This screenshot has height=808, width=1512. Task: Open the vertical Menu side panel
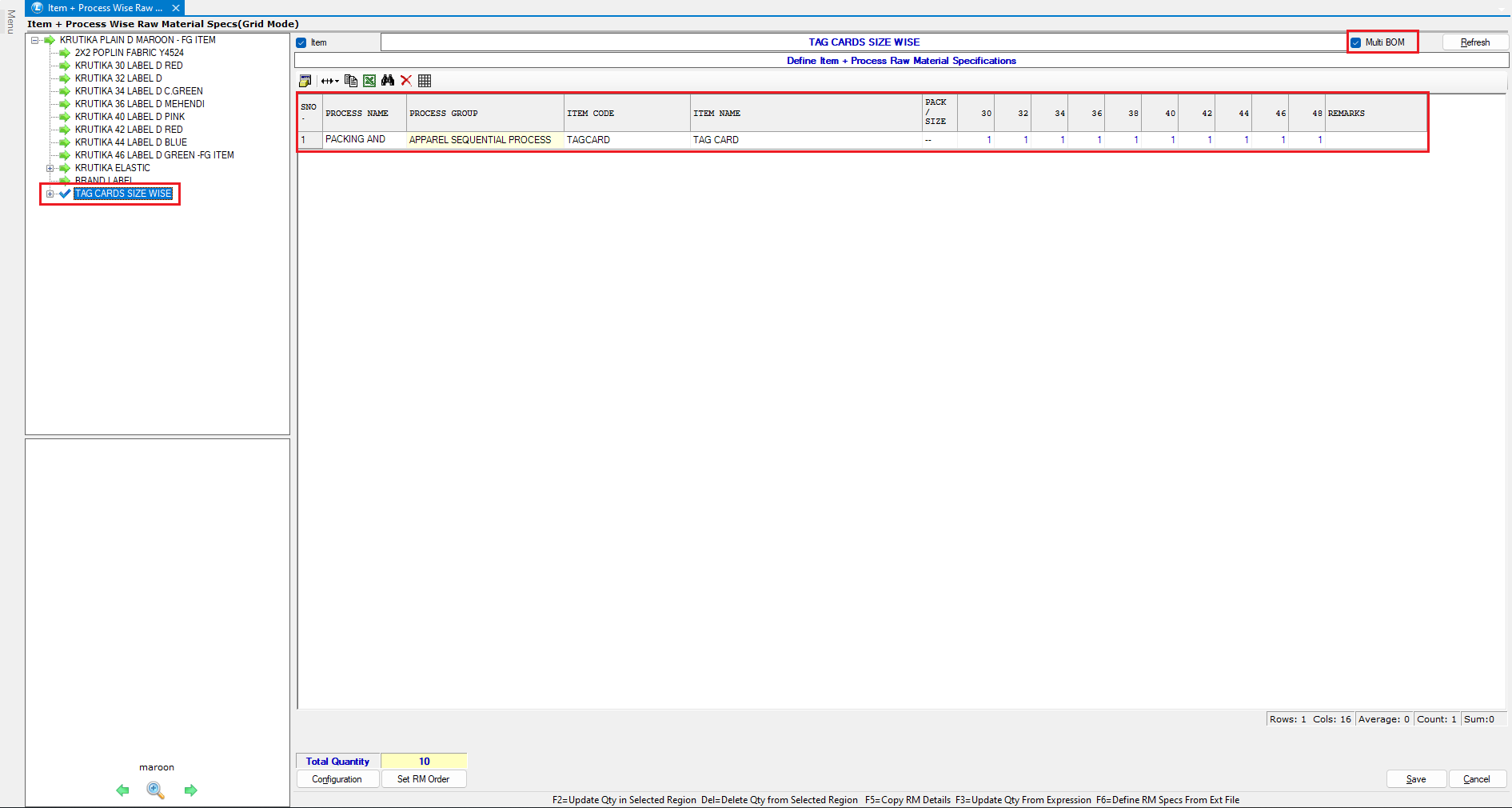(10, 22)
